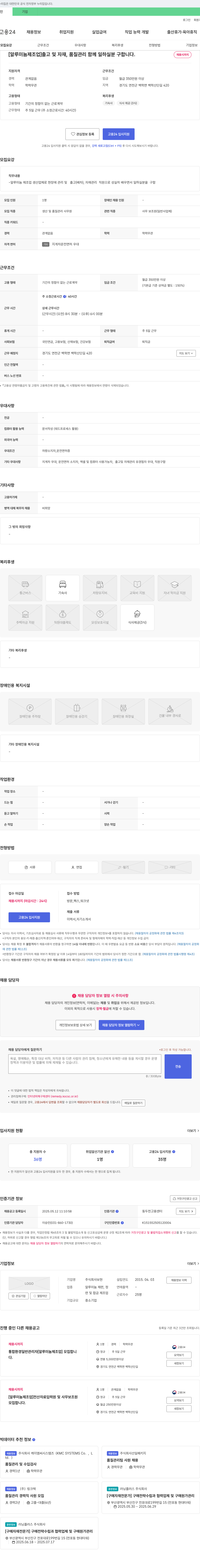
Task: Open the 지도 보기 for 근무 예정지
Action: click(x=186, y=353)
